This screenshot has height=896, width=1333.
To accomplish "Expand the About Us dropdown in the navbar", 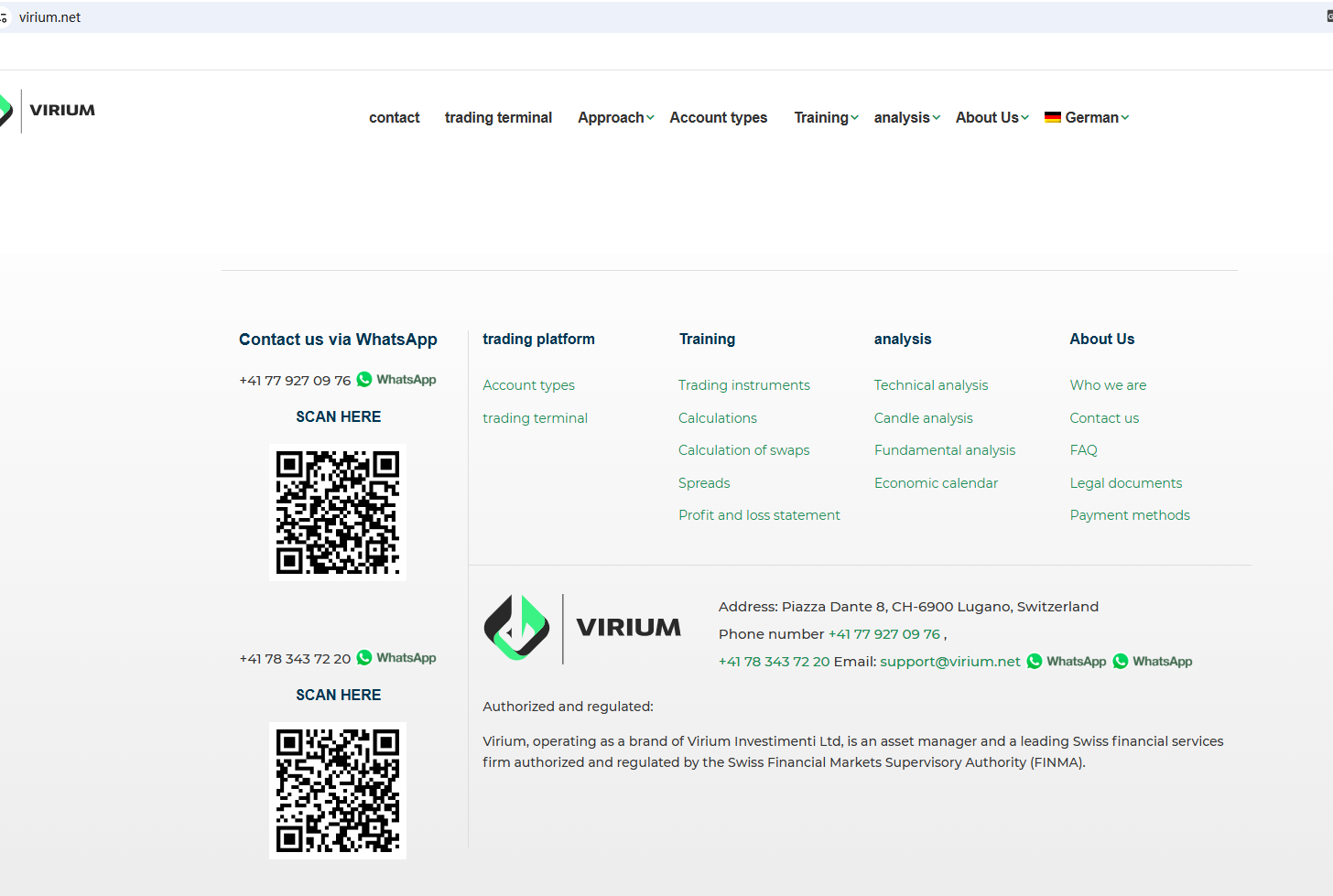I will tap(992, 117).
